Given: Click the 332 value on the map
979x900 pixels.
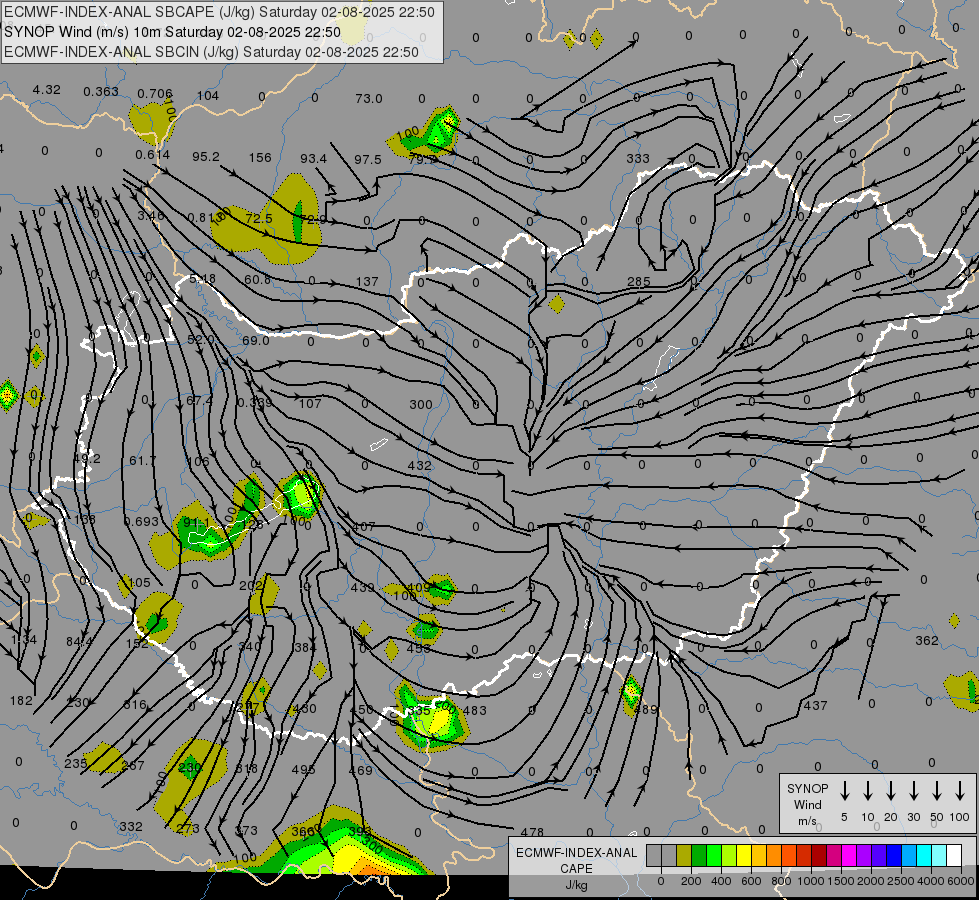Looking at the screenshot, I should [x=131, y=826].
